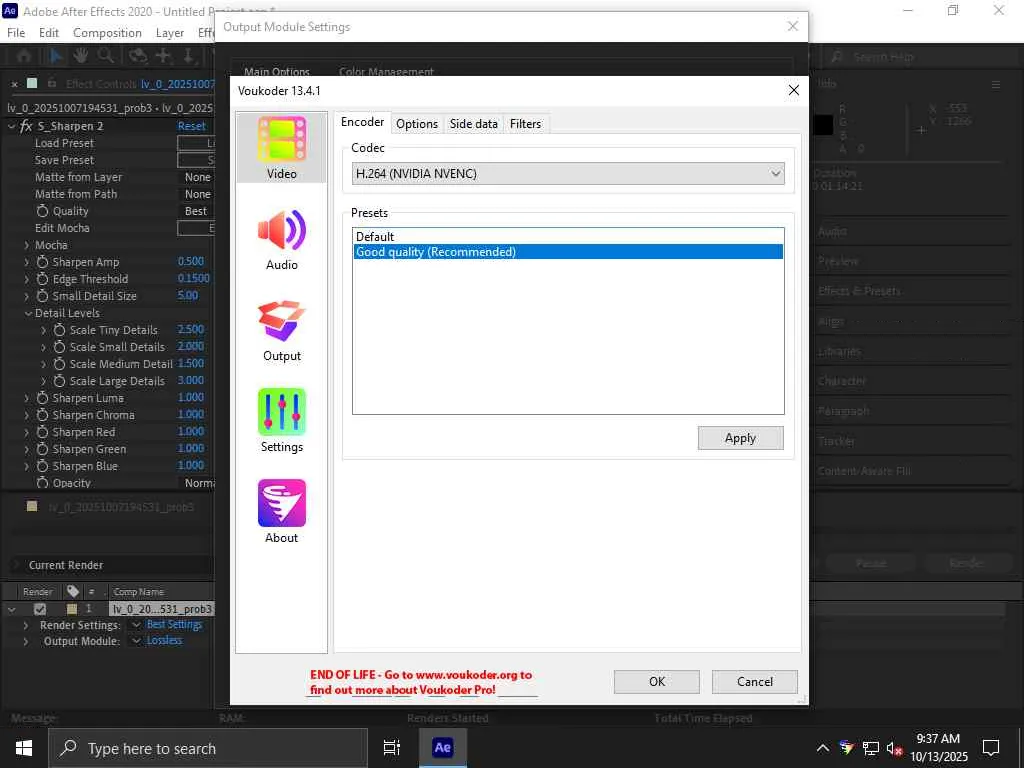Open the Codec dropdown H.264 (NVIDIA NVENC)
This screenshot has height=768, width=1024.
(568, 174)
